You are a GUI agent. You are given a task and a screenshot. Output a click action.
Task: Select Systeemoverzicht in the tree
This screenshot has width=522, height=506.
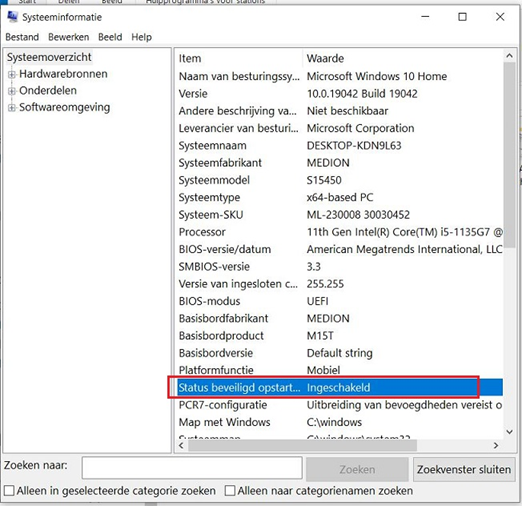tap(49, 57)
